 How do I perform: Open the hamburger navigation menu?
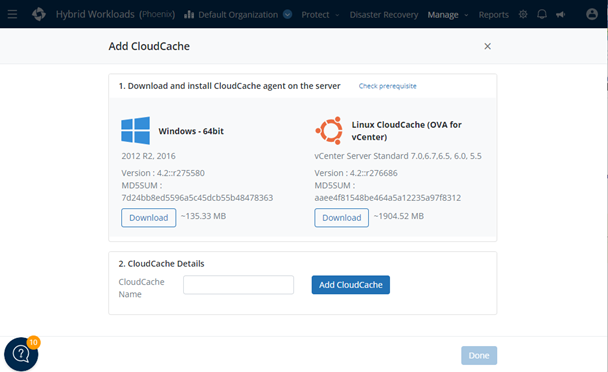click(12, 15)
